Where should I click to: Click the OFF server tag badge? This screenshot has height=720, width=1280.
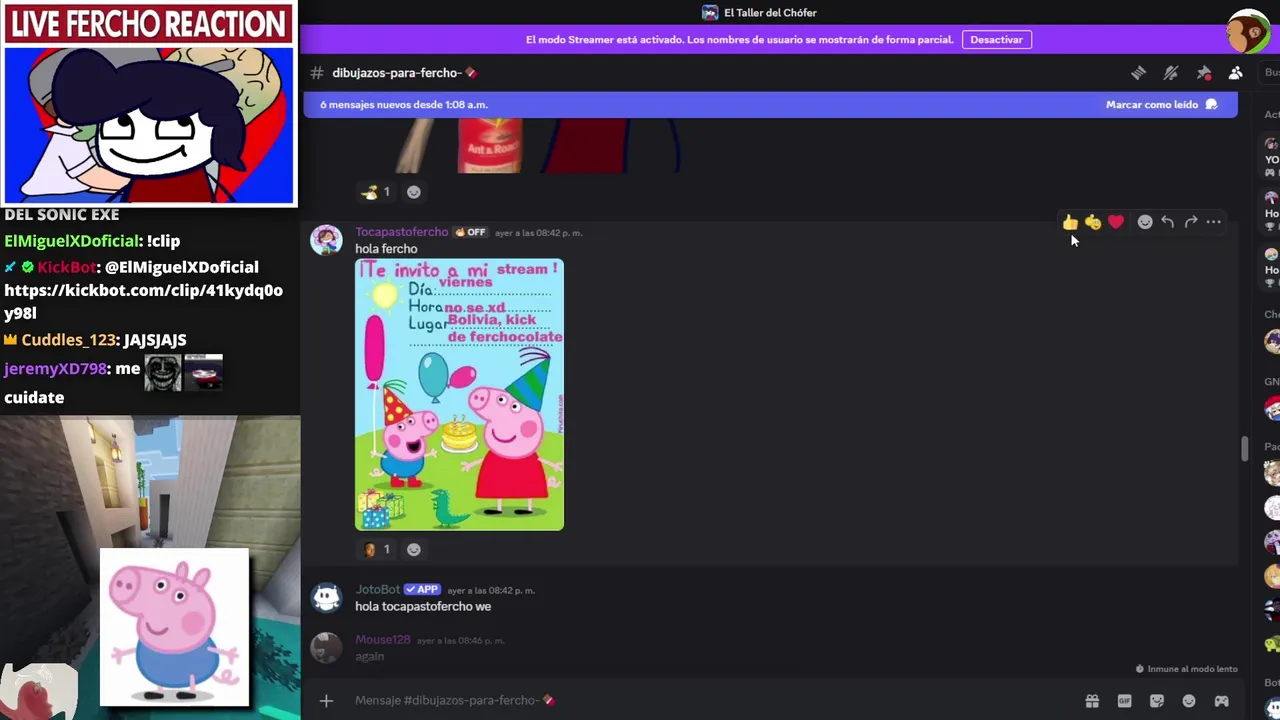pyautogui.click(x=470, y=232)
